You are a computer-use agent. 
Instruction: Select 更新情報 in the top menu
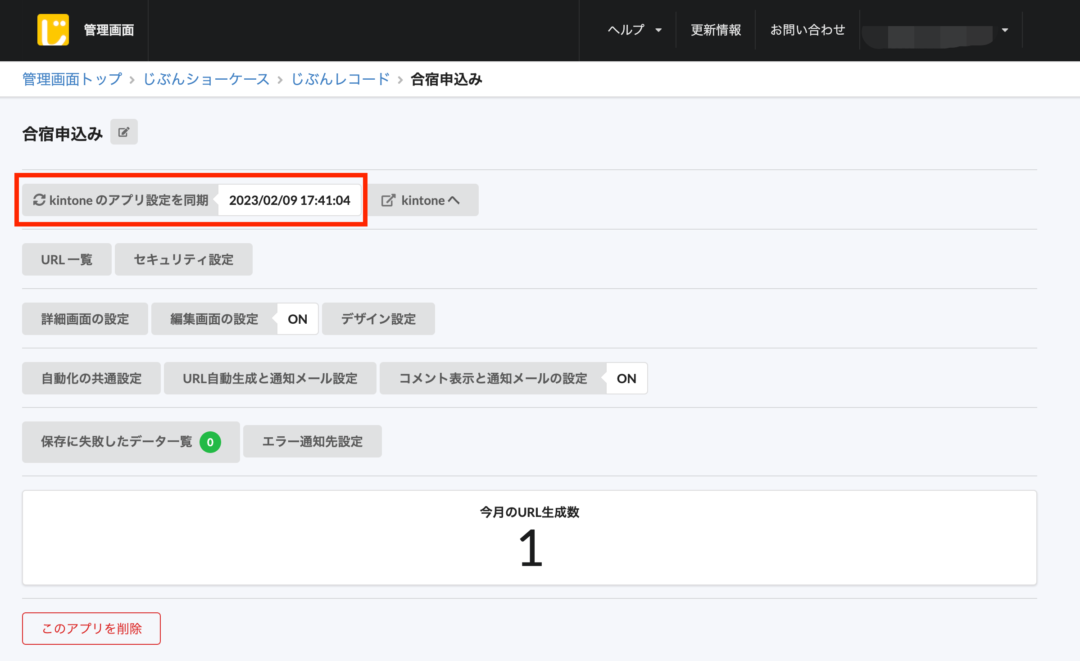(715, 30)
